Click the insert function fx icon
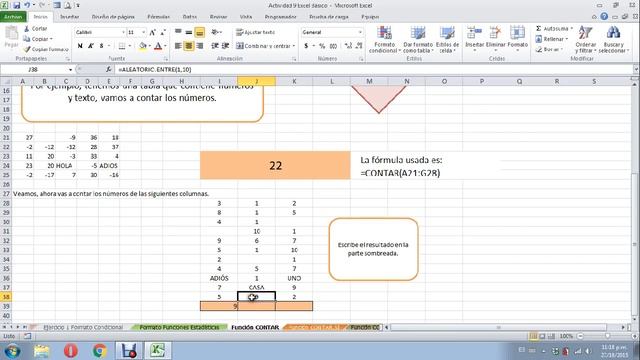This screenshot has width=640, height=360. 109,69
